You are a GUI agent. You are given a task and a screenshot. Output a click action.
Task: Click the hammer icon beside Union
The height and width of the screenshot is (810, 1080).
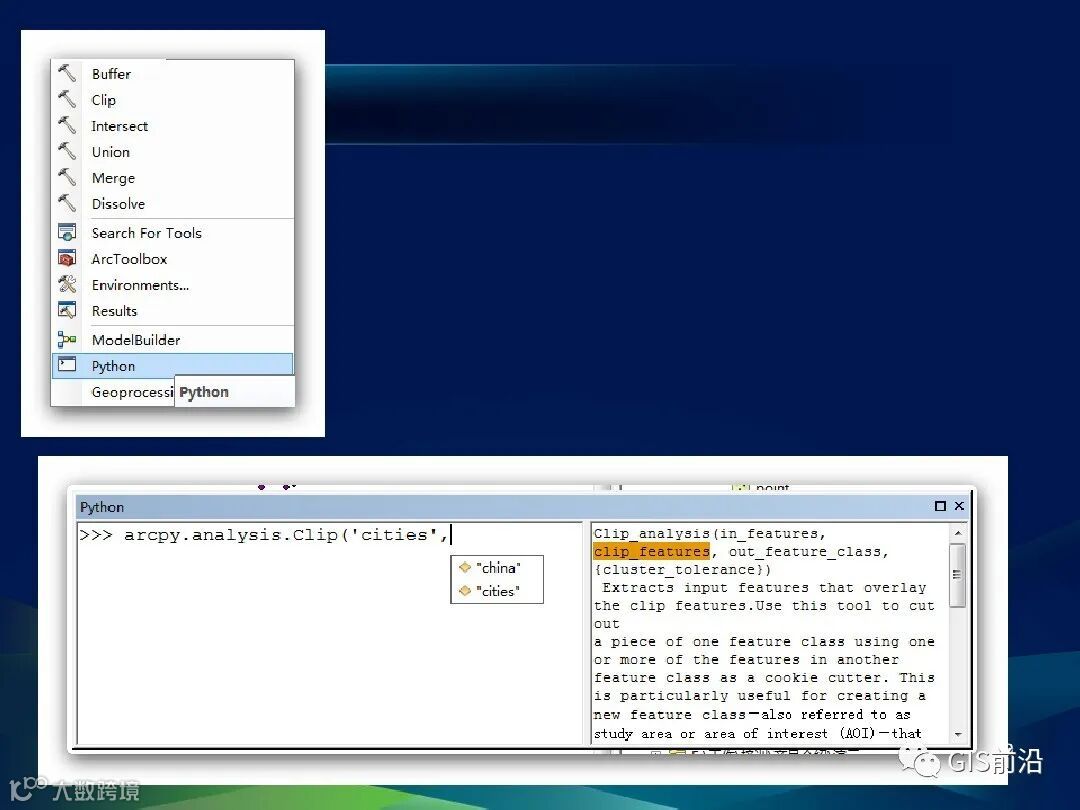(x=67, y=151)
